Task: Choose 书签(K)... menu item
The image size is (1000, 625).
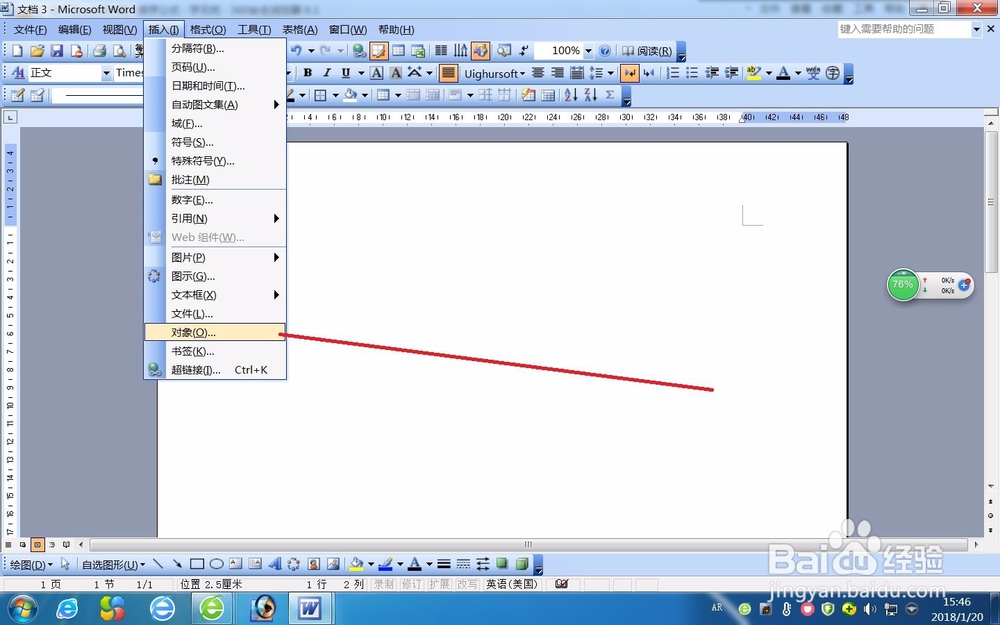Action: point(216,351)
